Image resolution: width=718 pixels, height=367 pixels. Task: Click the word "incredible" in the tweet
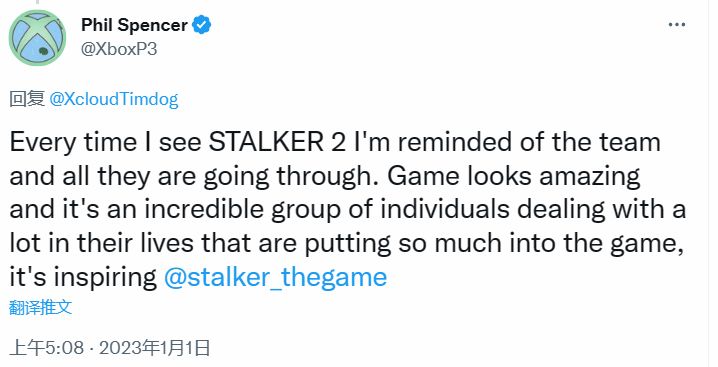pyautogui.click(x=205, y=210)
